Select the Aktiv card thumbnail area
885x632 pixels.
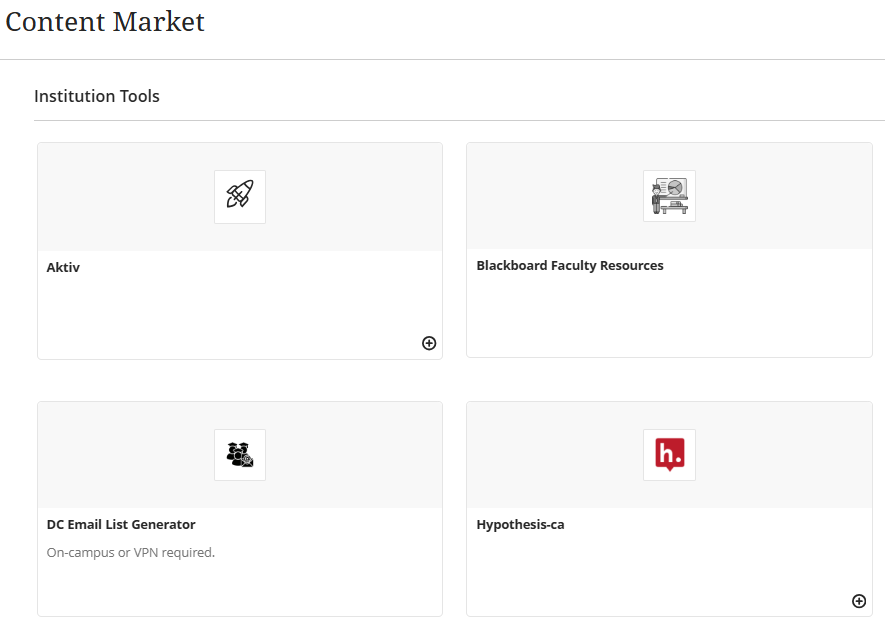click(x=239, y=196)
